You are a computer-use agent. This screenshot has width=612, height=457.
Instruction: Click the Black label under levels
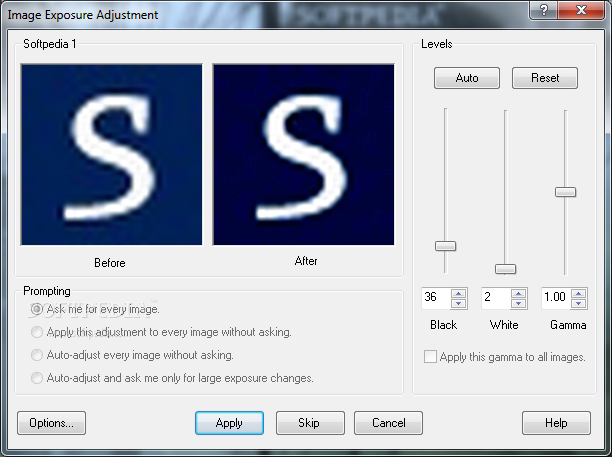(x=443, y=325)
